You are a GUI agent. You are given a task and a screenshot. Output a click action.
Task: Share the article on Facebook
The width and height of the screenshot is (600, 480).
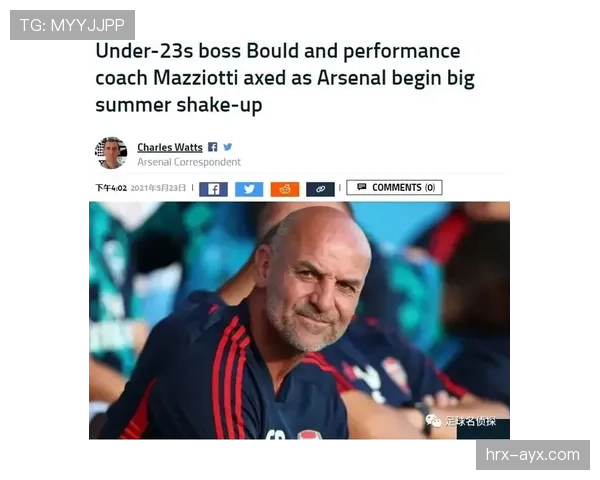point(214,189)
